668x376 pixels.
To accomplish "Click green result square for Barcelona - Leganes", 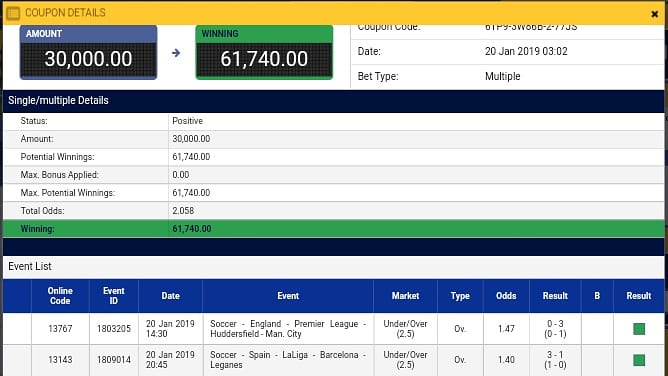I will pyautogui.click(x=639, y=360).
